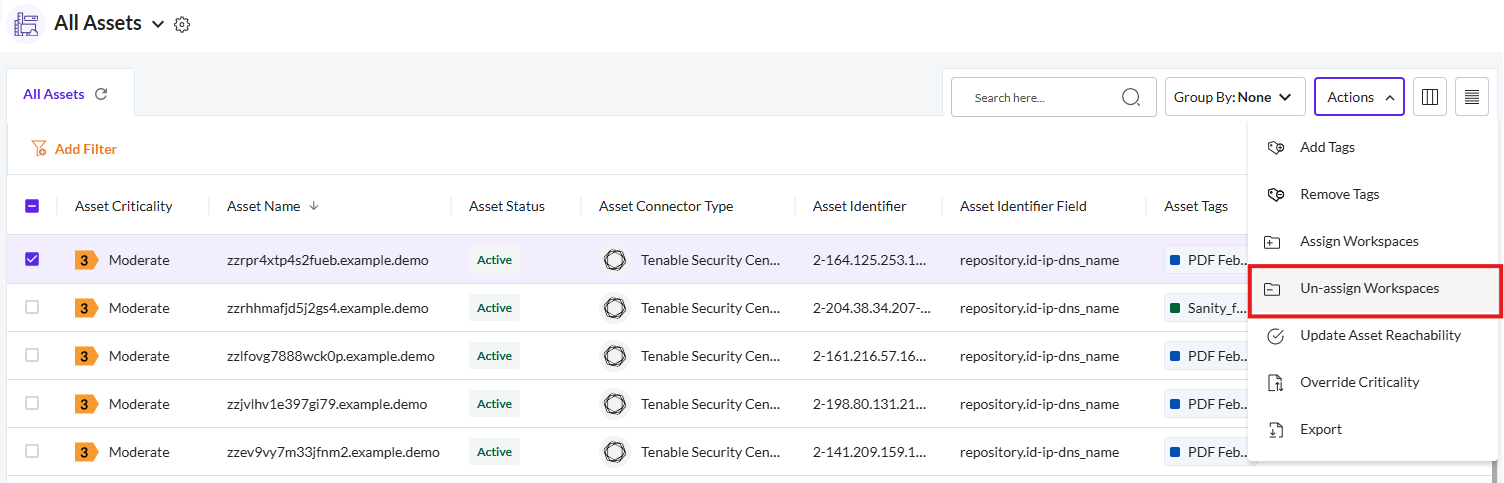
Task: Click Tenable connector icon in zzjvlhv1e397gi79 row
Action: pos(614,404)
